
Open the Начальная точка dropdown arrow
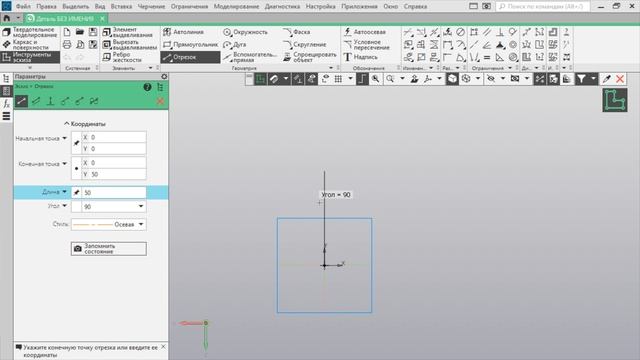click(x=64, y=138)
